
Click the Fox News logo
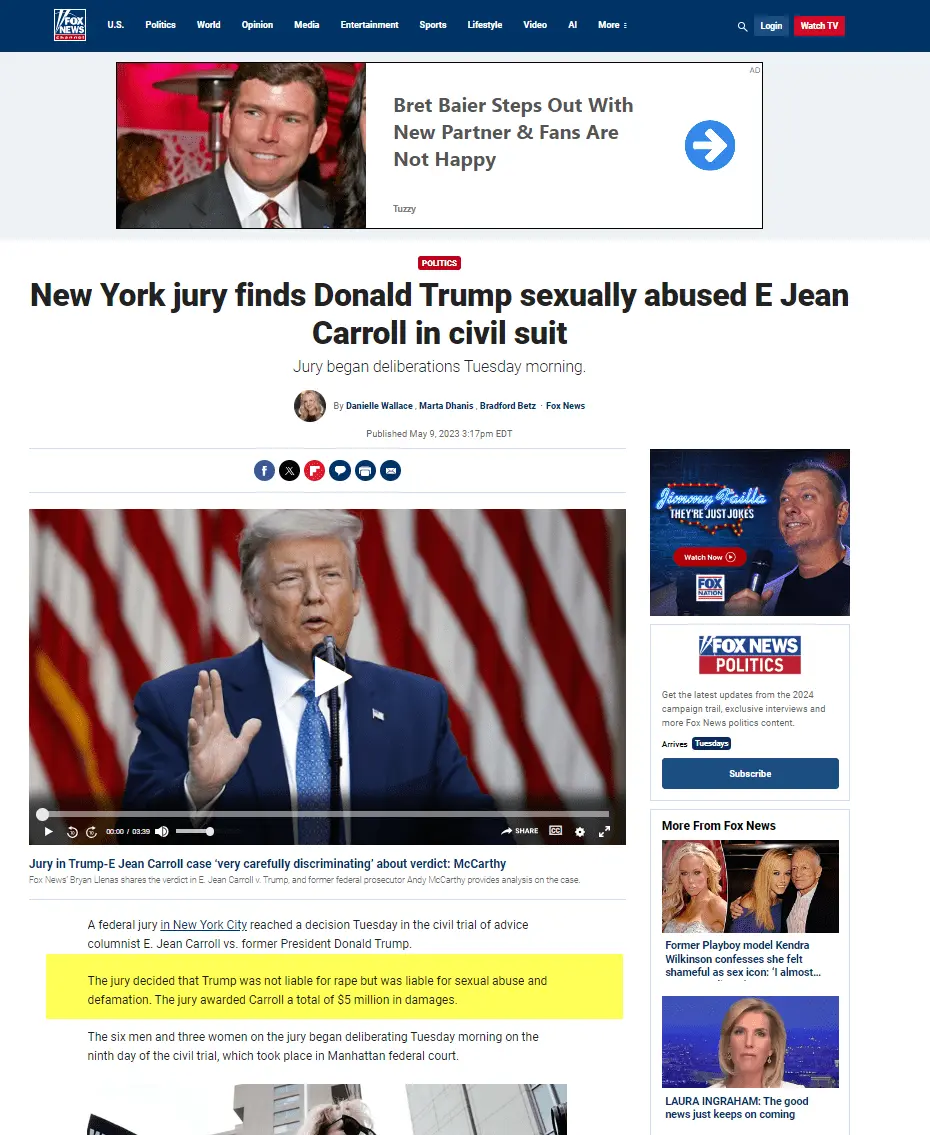[x=70, y=25]
